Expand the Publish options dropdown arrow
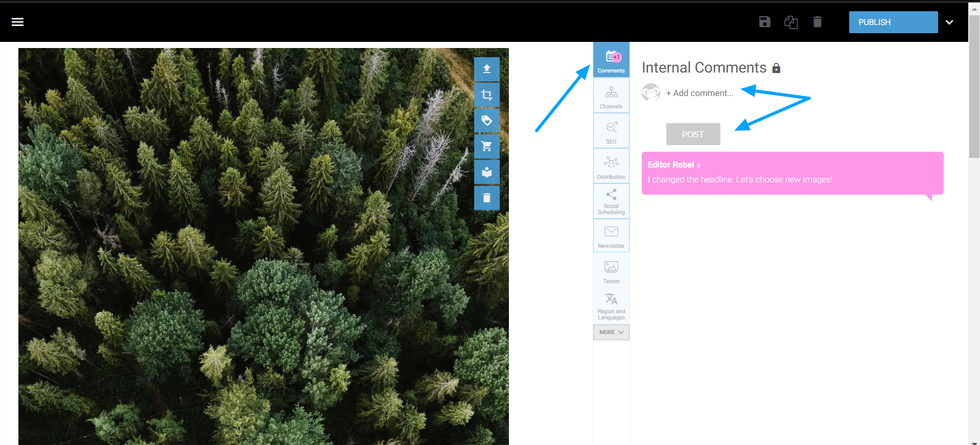 [x=949, y=22]
